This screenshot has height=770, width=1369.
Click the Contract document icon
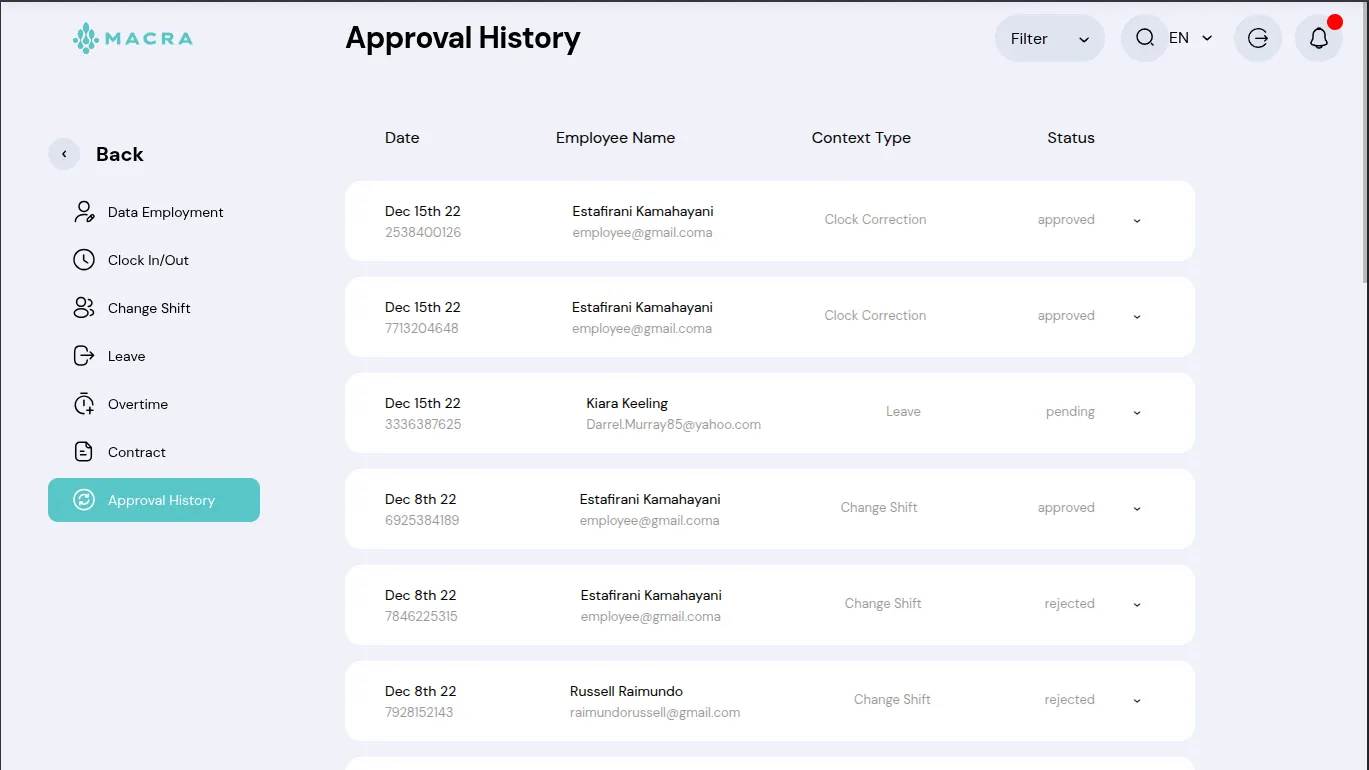click(x=84, y=452)
